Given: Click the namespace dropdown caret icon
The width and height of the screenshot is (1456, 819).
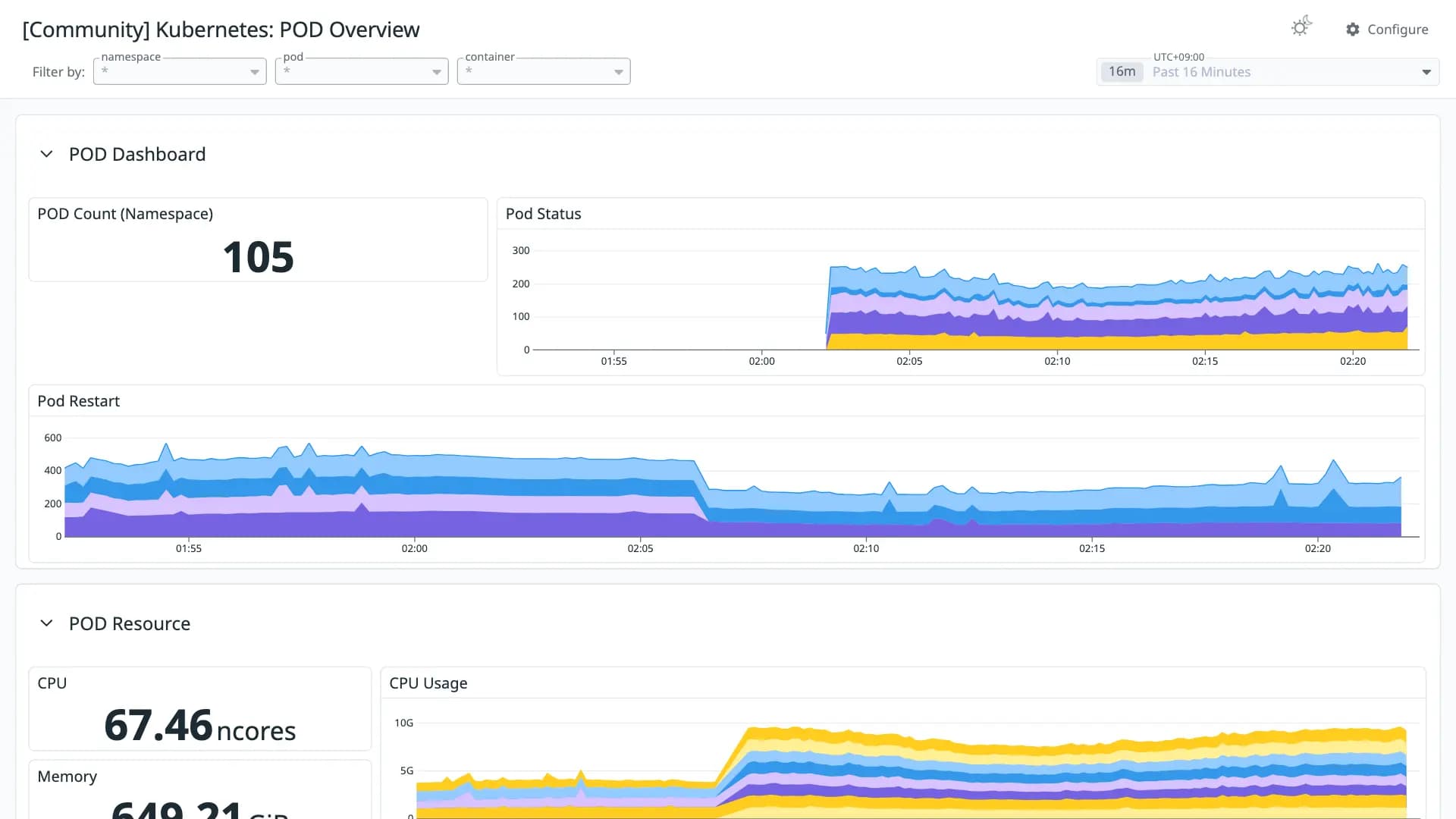Looking at the screenshot, I should (x=255, y=72).
